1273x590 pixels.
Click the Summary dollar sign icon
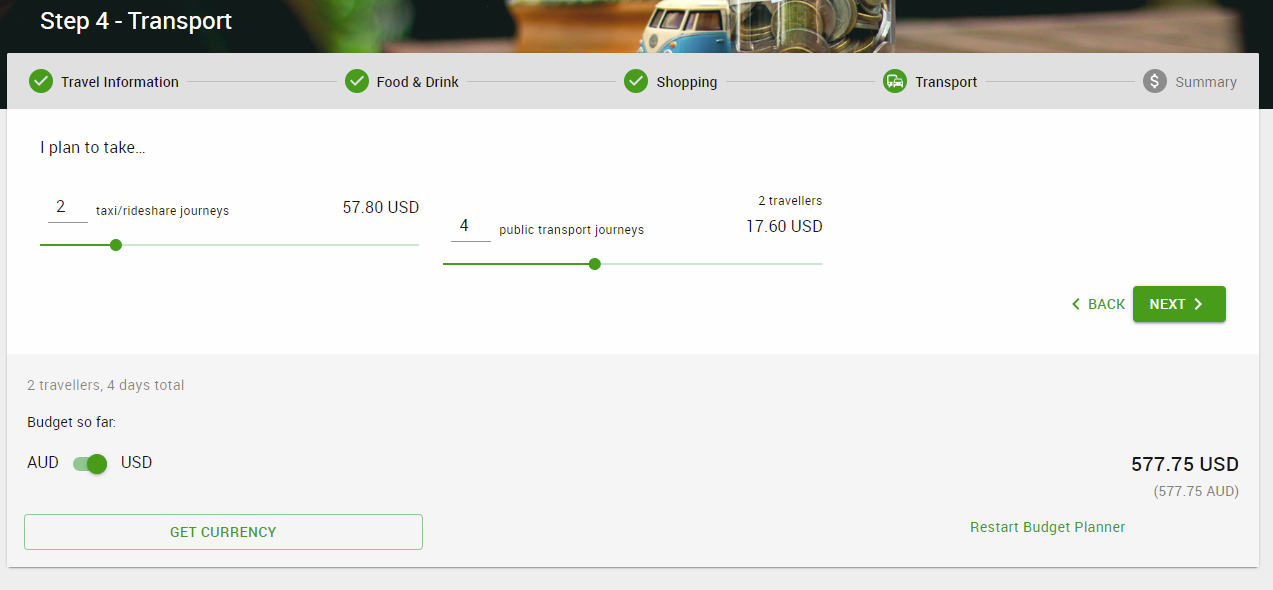click(x=1155, y=81)
